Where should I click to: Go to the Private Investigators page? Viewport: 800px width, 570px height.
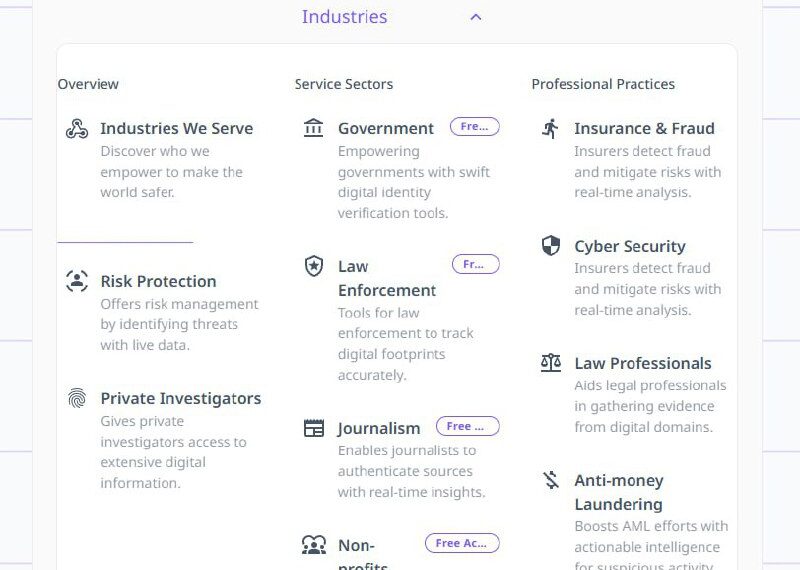tap(180, 398)
